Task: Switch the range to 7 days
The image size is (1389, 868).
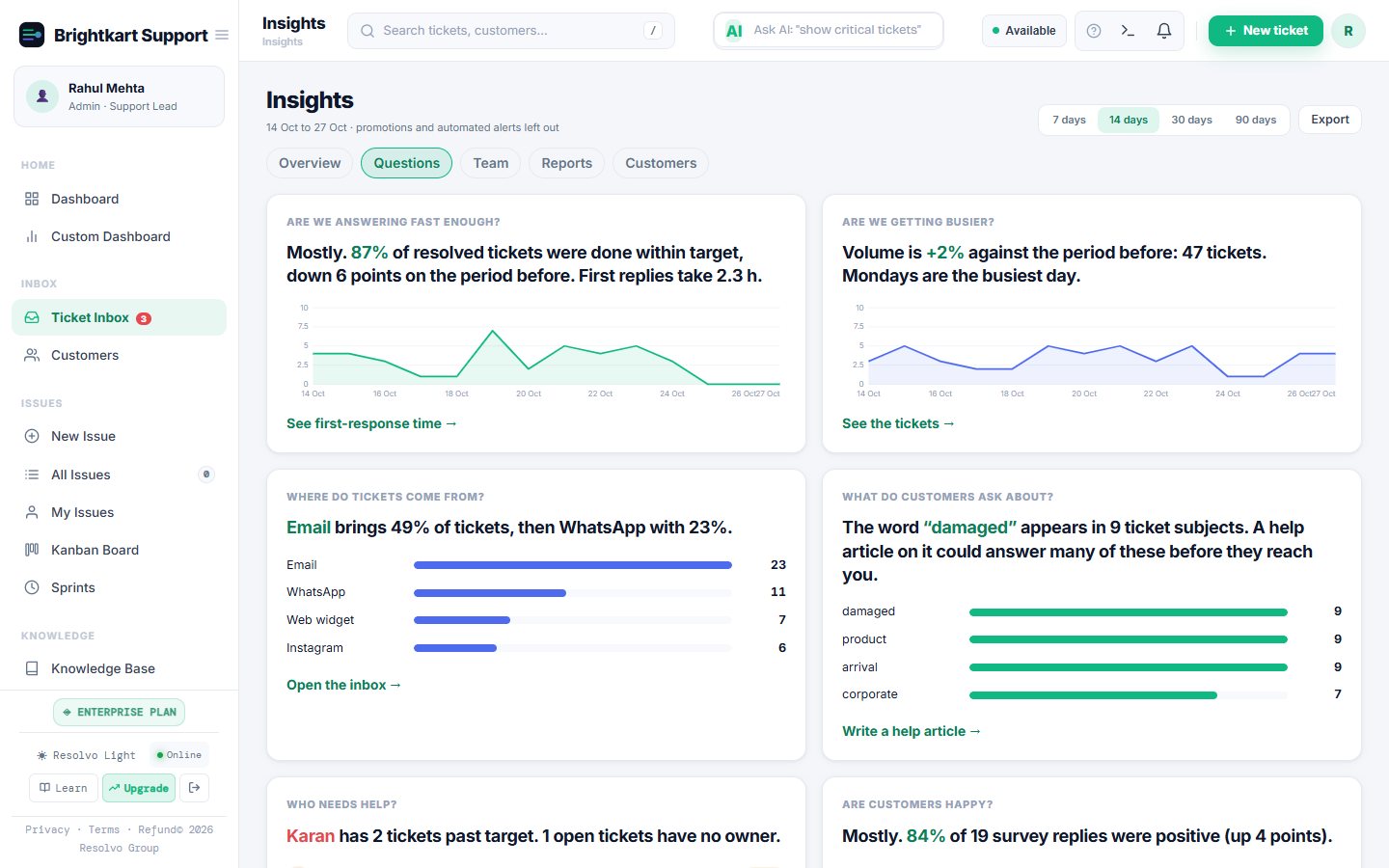Action: (x=1069, y=120)
